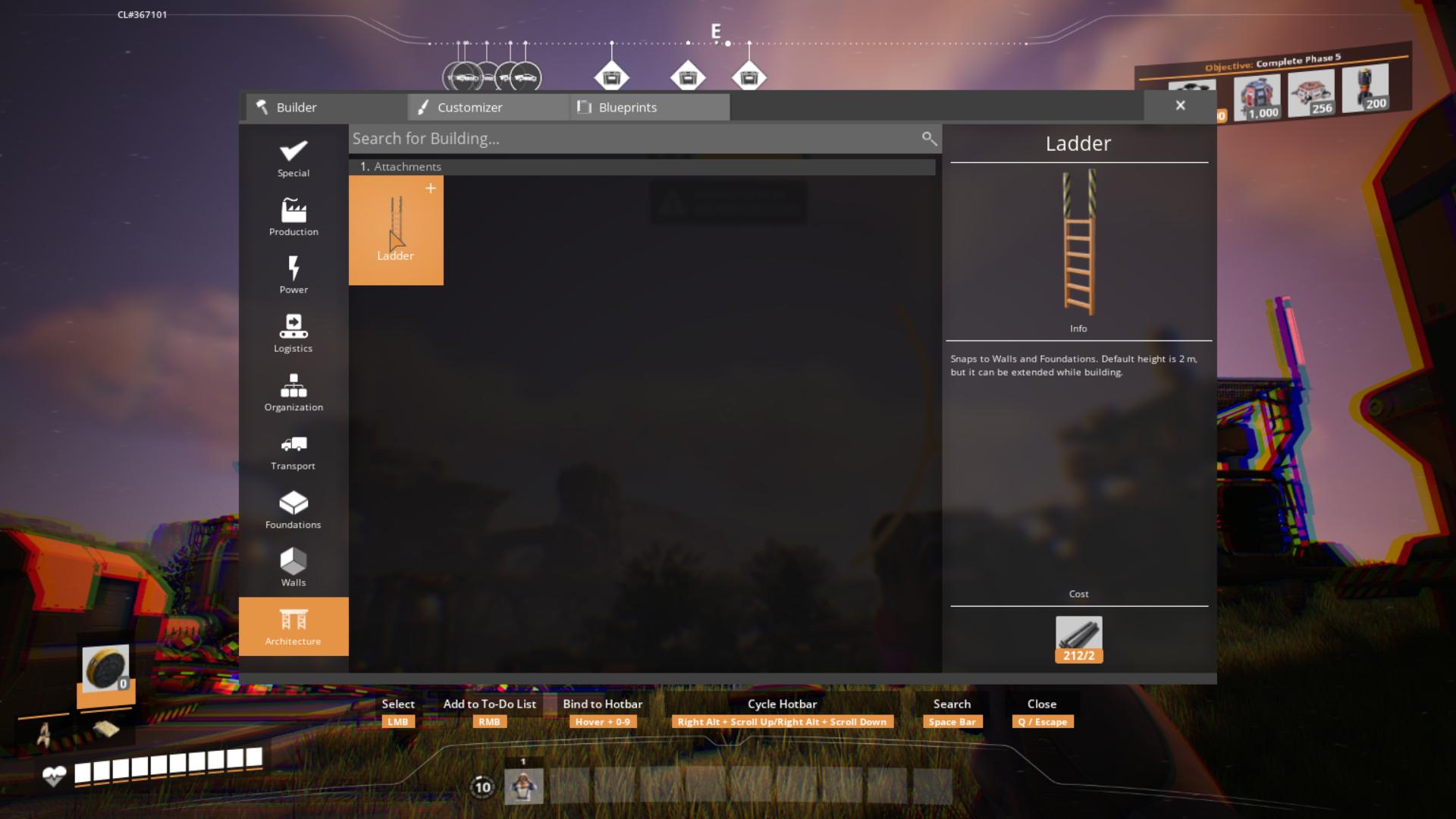Open the Foundations category
Screen dimensions: 1456x819
click(293, 507)
